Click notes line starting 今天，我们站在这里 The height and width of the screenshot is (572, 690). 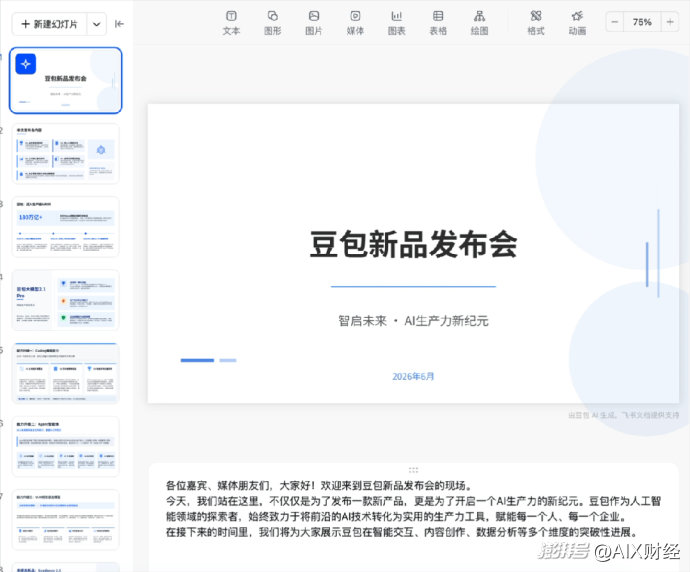[x=413, y=501]
